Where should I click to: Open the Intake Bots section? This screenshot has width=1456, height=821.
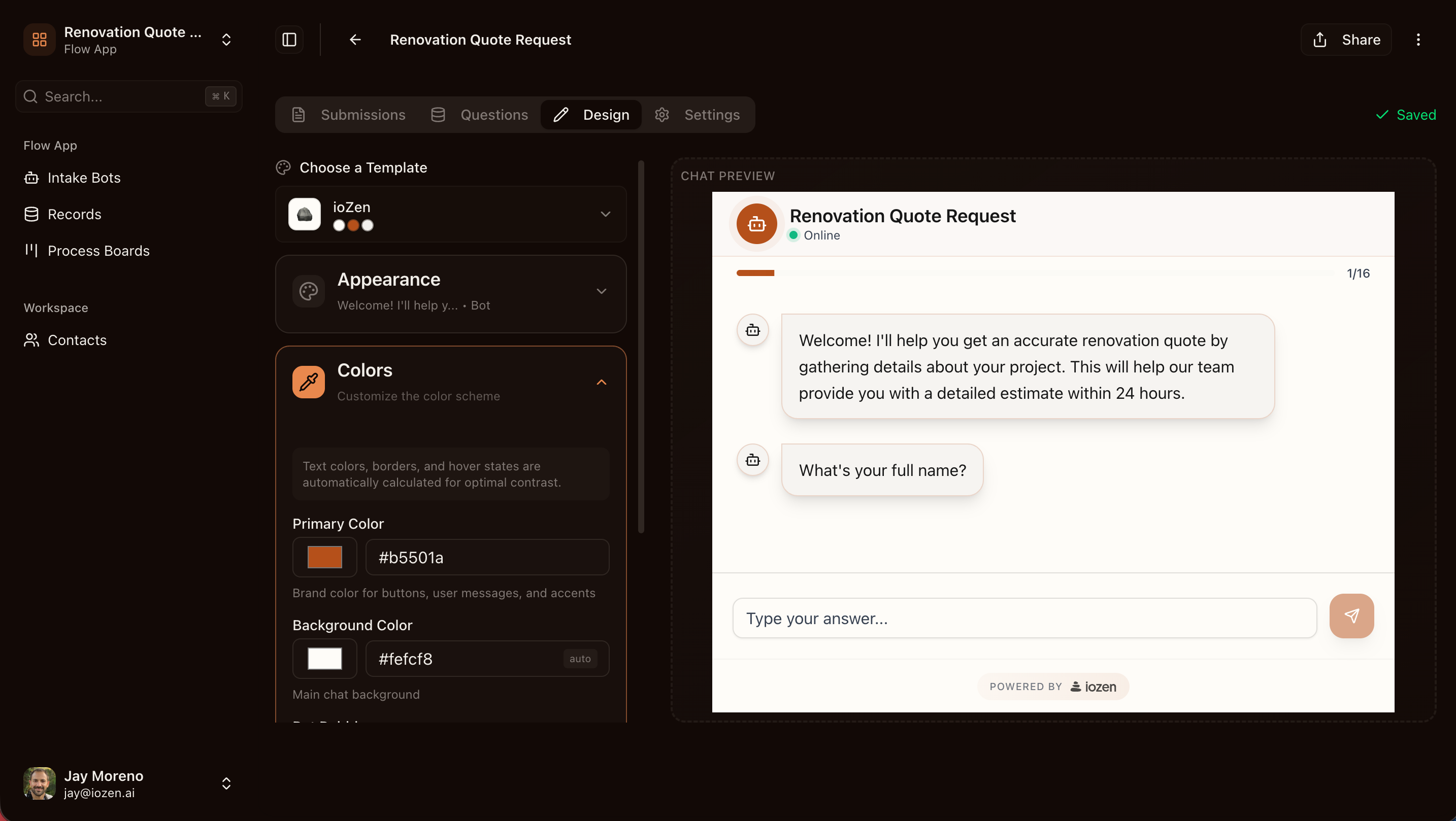tap(84, 178)
